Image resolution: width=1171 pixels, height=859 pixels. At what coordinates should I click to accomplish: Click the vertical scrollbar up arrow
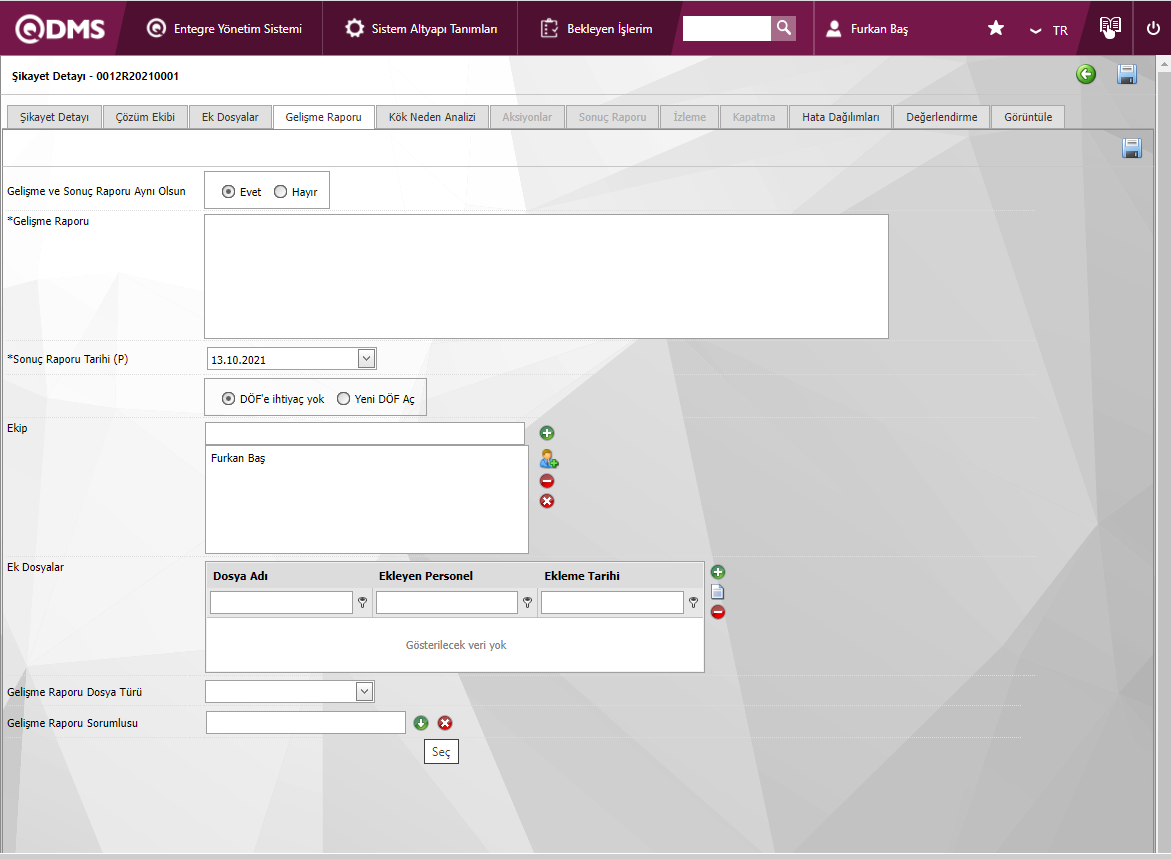tap(1164, 65)
